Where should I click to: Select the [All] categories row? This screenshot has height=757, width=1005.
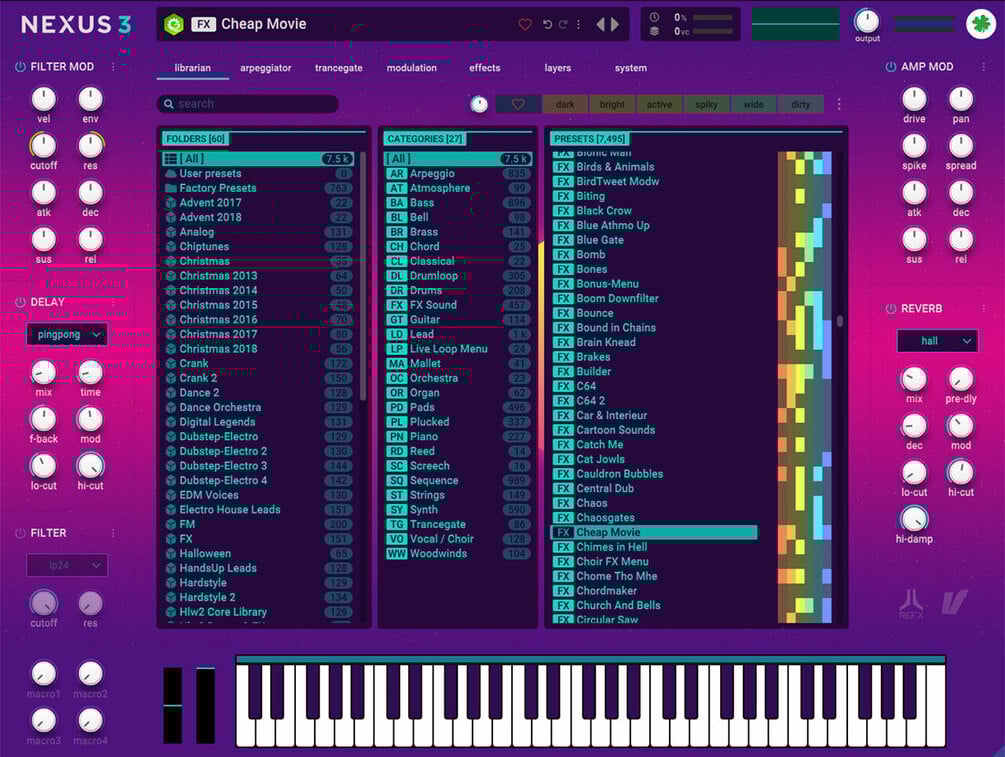(x=458, y=159)
